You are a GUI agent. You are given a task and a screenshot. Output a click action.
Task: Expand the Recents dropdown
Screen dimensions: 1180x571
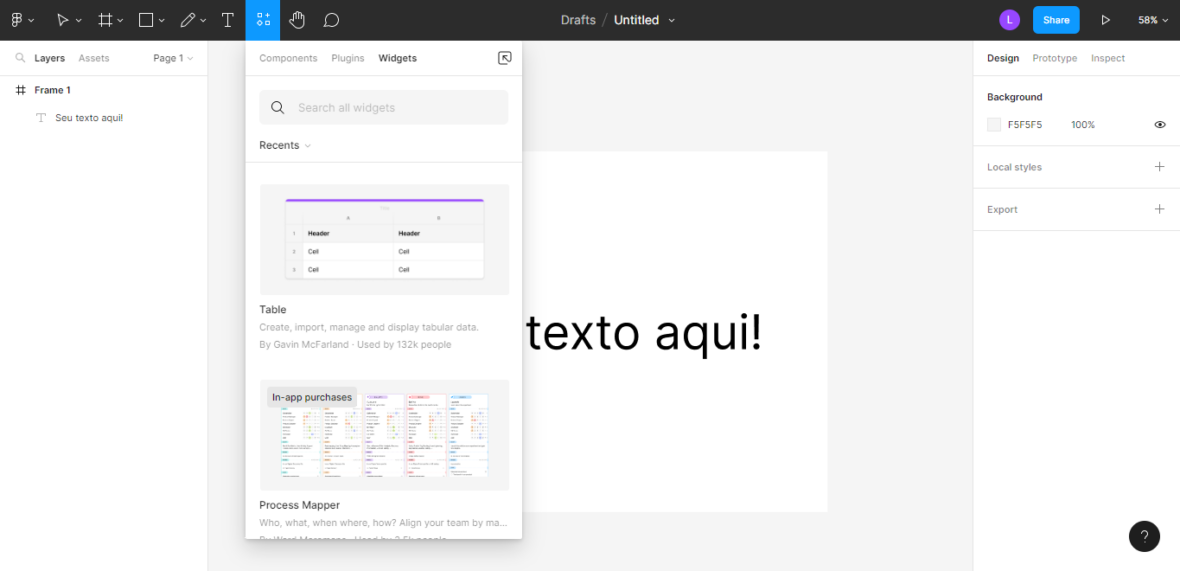tap(285, 145)
